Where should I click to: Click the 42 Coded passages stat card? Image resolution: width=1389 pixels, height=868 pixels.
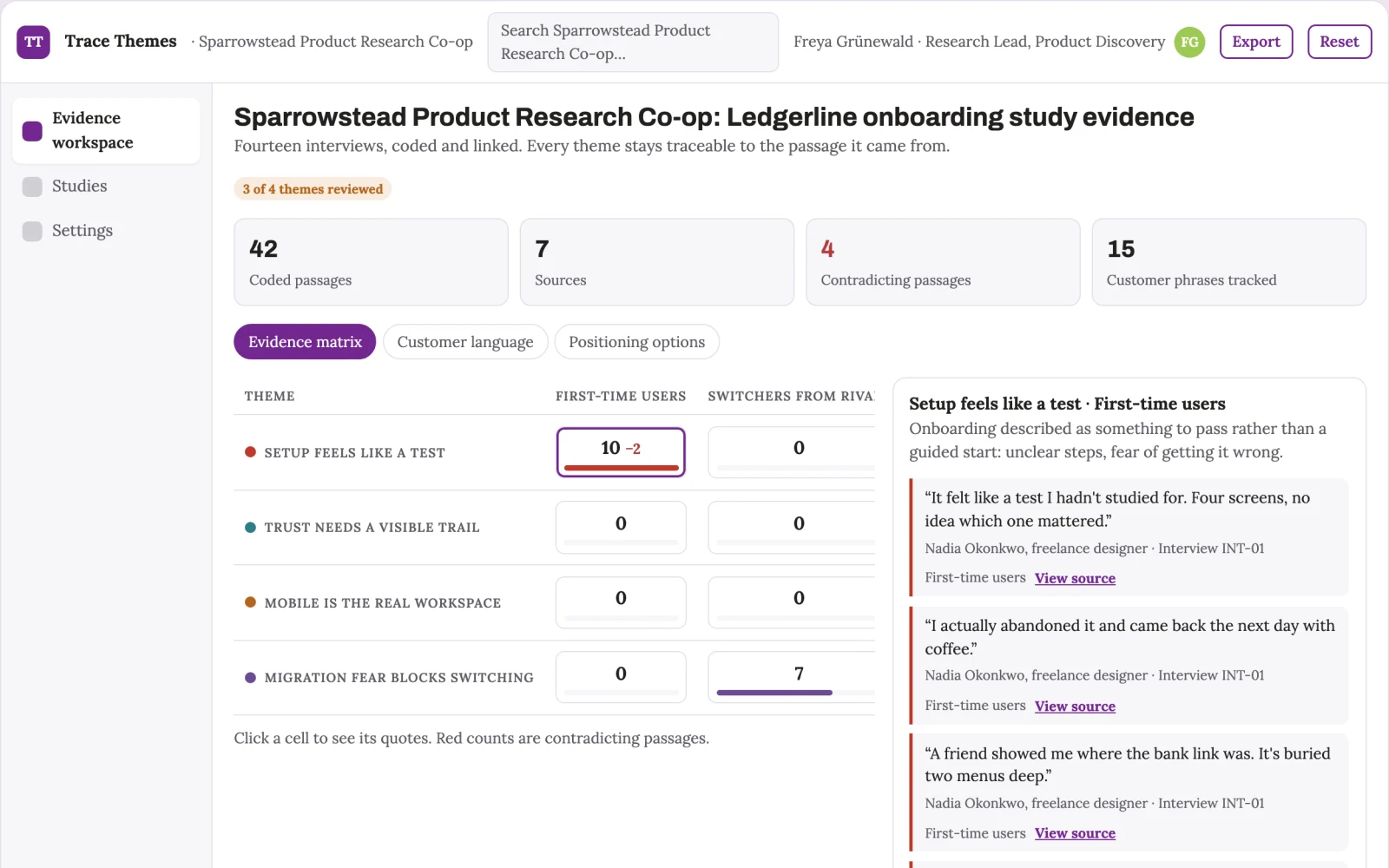click(371, 262)
